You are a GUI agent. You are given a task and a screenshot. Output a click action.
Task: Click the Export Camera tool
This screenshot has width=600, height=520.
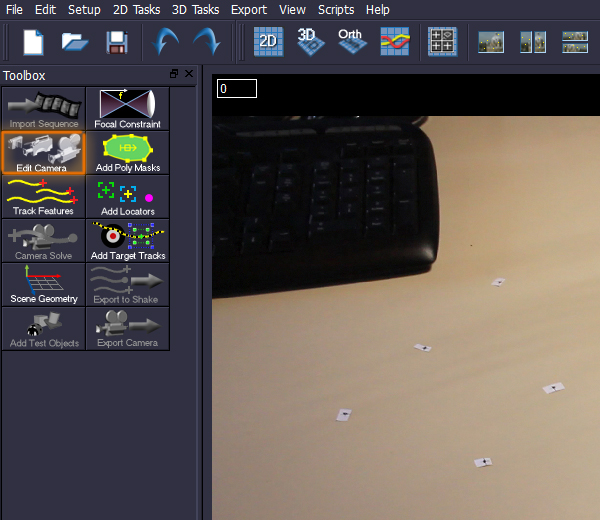tap(128, 328)
